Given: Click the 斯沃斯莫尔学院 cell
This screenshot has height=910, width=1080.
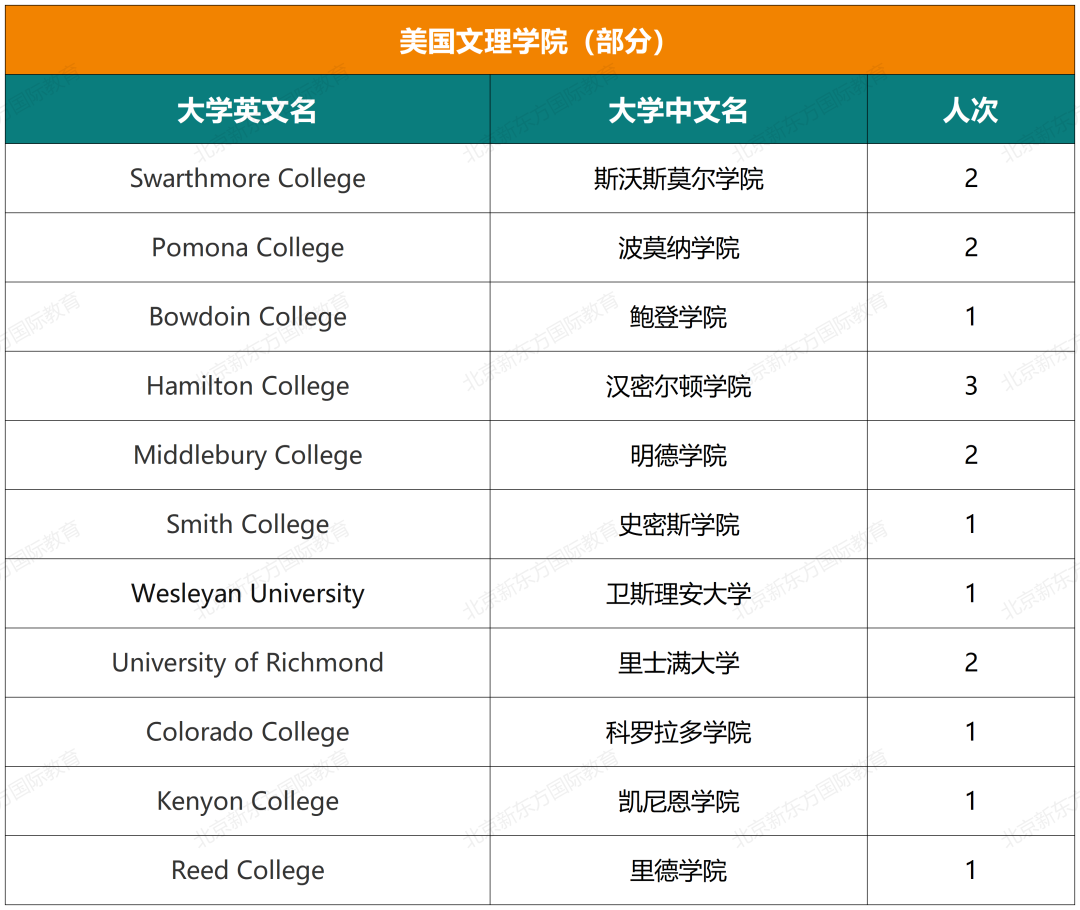Looking at the screenshot, I should [x=678, y=178].
